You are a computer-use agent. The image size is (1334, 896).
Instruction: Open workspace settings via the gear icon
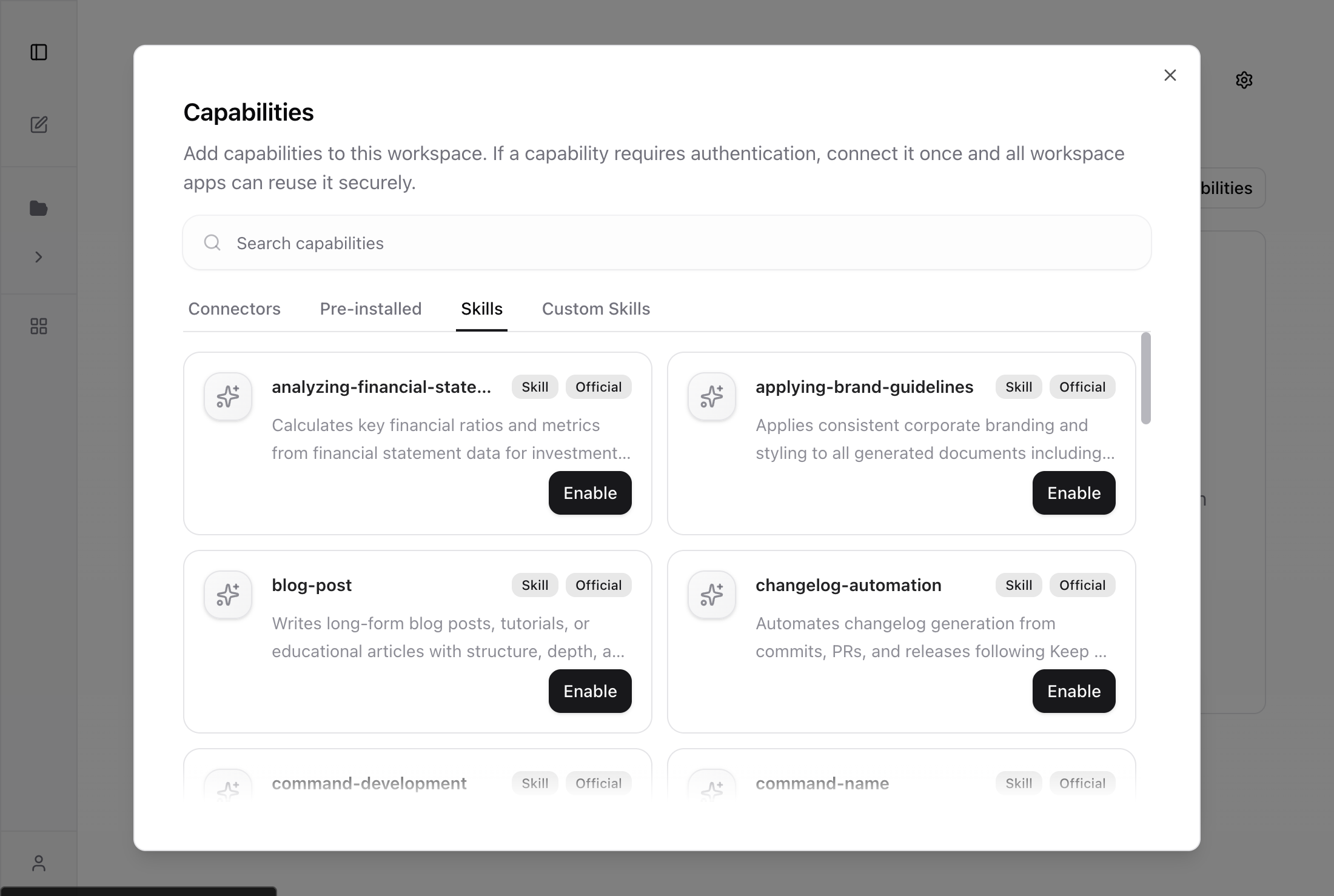(1244, 79)
